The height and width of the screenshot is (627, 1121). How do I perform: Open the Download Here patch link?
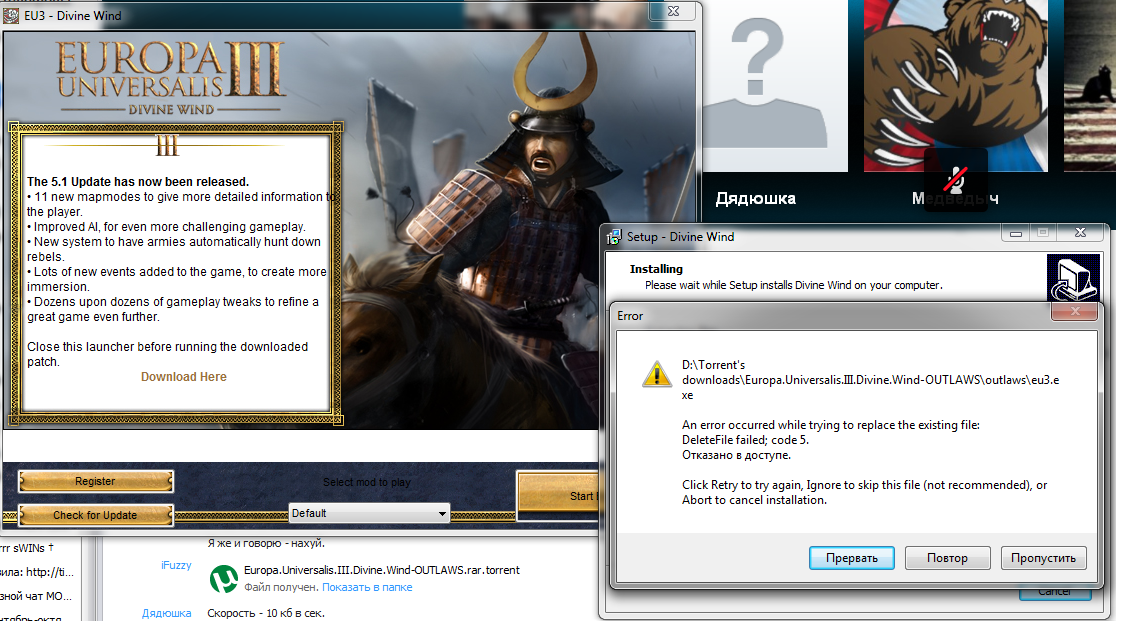coord(184,377)
